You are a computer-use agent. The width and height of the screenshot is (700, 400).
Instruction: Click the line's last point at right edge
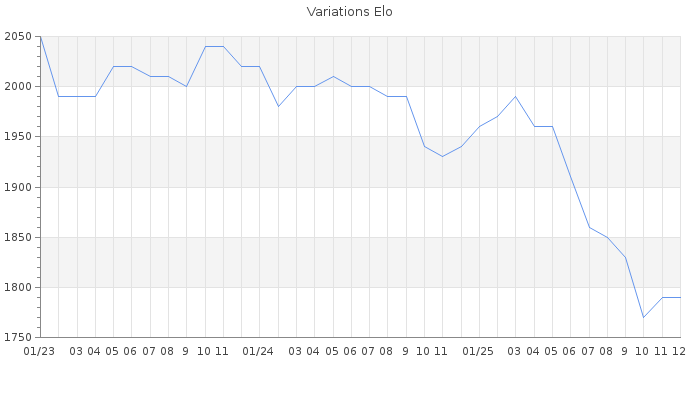coord(680,297)
